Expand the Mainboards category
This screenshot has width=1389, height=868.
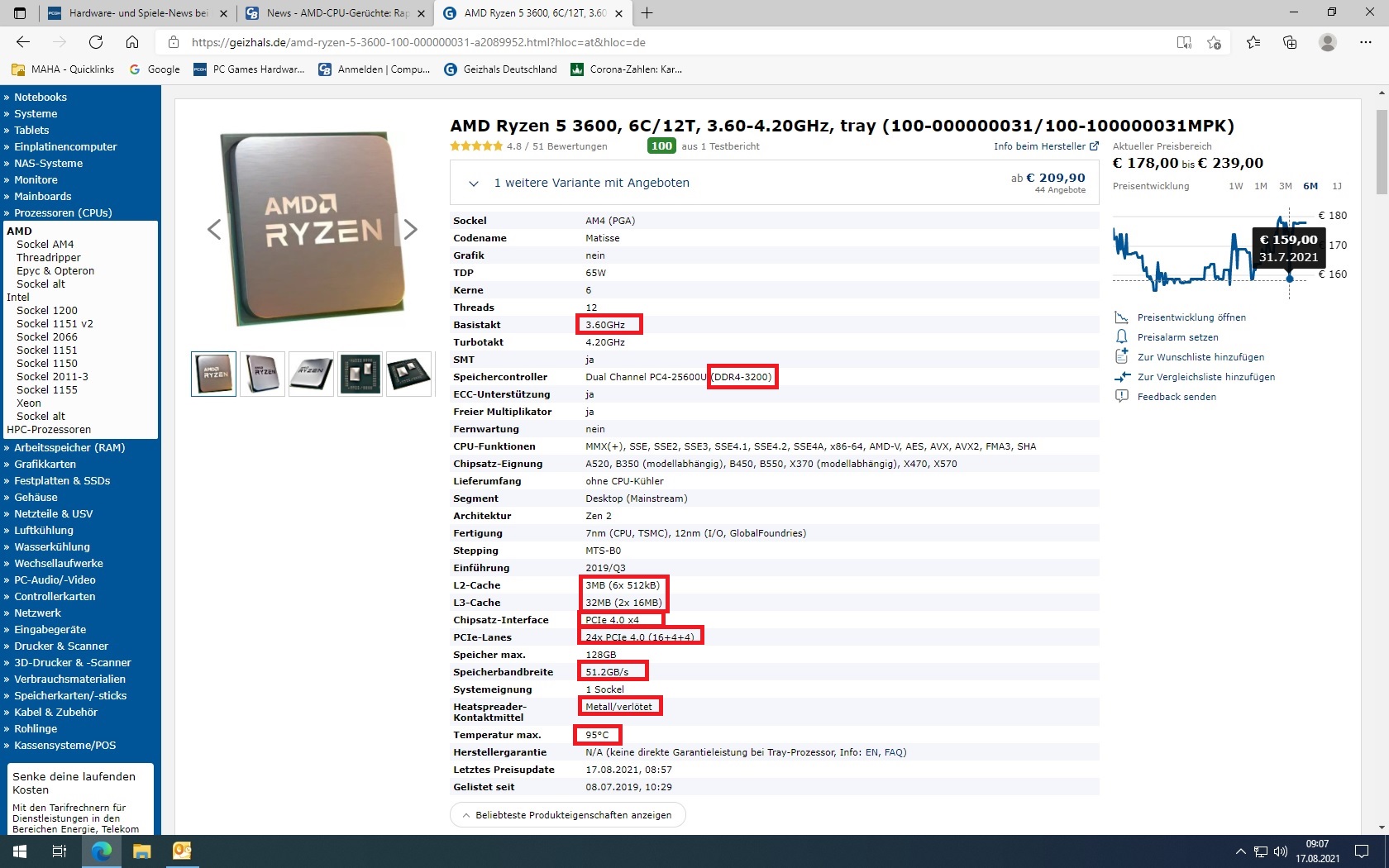(42, 196)
